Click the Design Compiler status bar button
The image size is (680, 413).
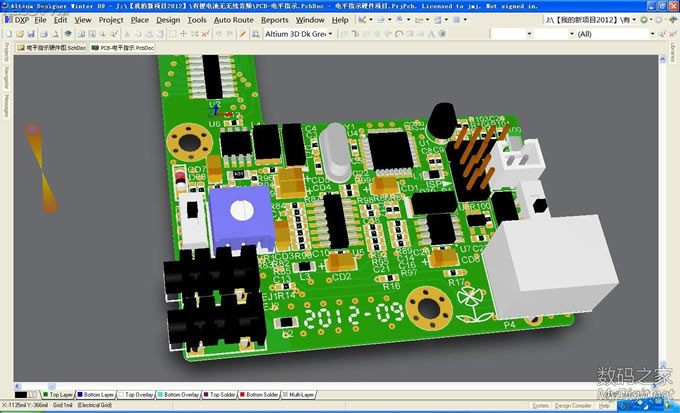574,406
